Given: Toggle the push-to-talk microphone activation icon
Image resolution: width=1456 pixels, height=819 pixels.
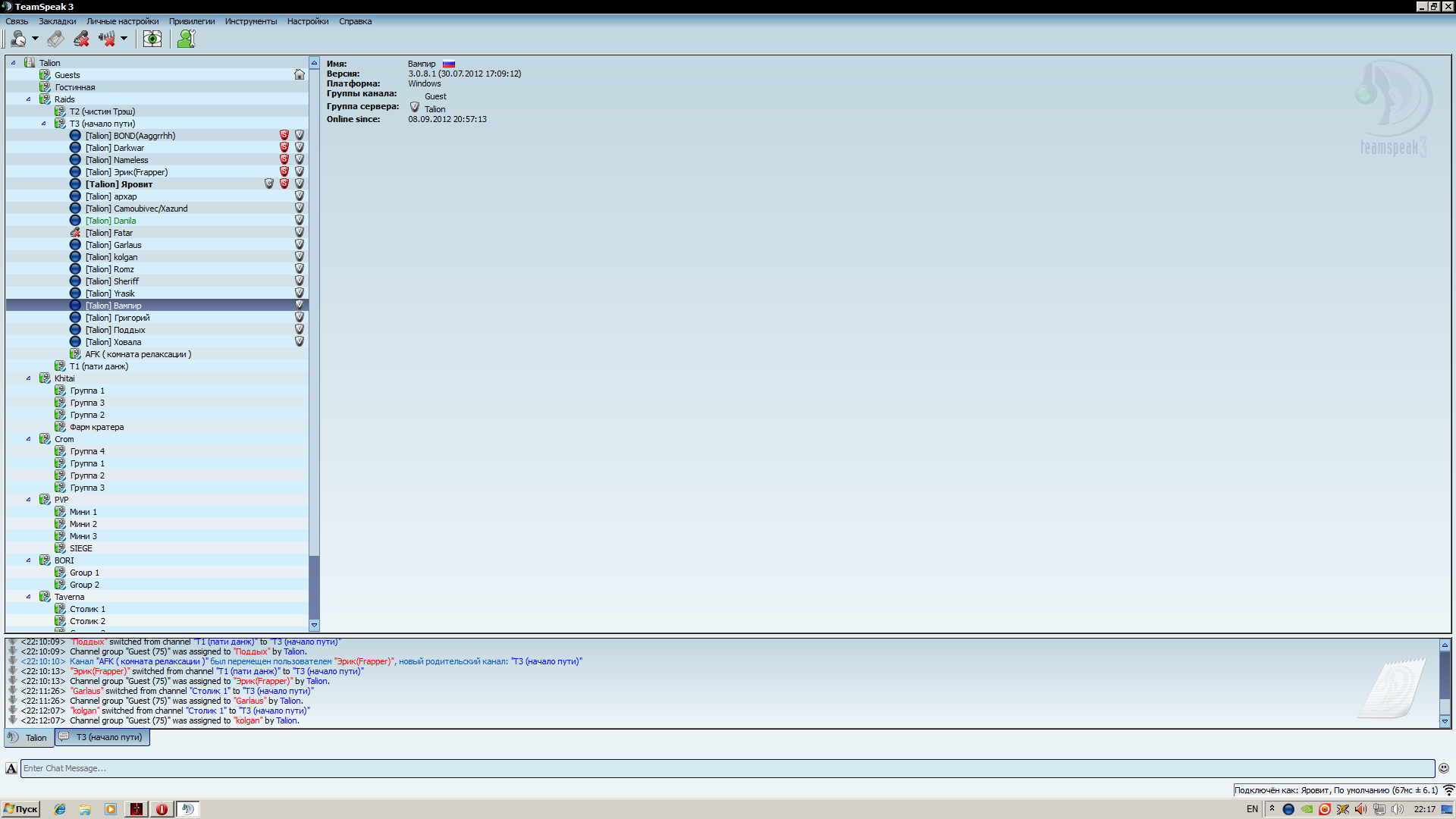Looking at the screenshot, I should [x=55, y=39].
